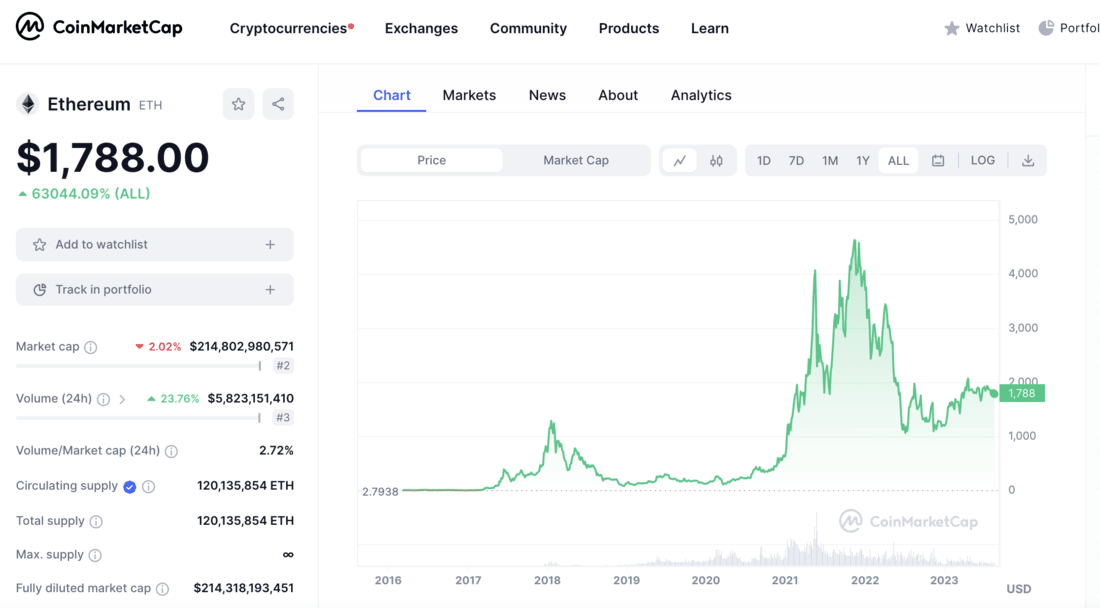Switch to the About tab
1100x608 pixels.
tap(618, 95)
